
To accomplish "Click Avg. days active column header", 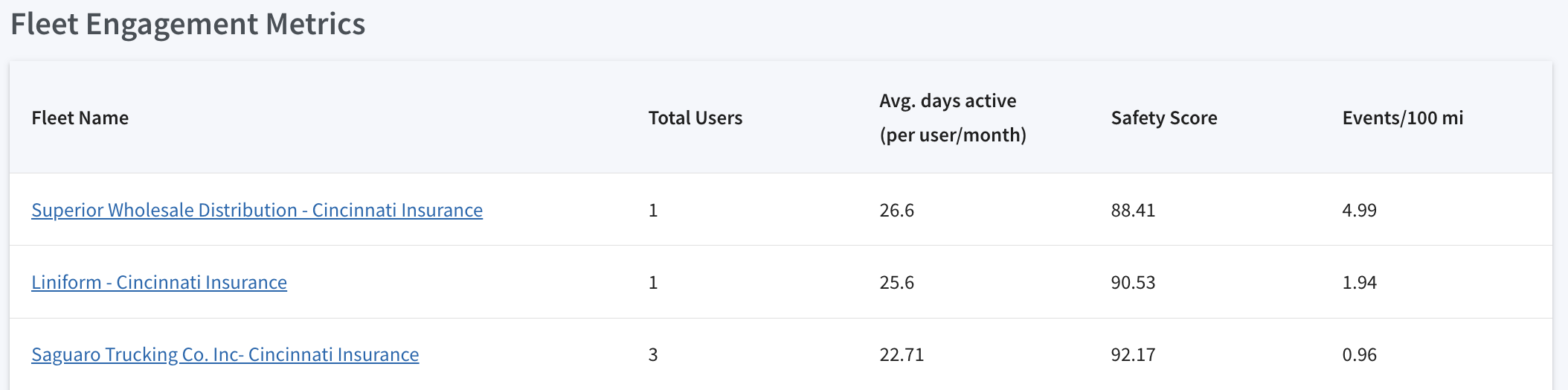I will [953, 118].
